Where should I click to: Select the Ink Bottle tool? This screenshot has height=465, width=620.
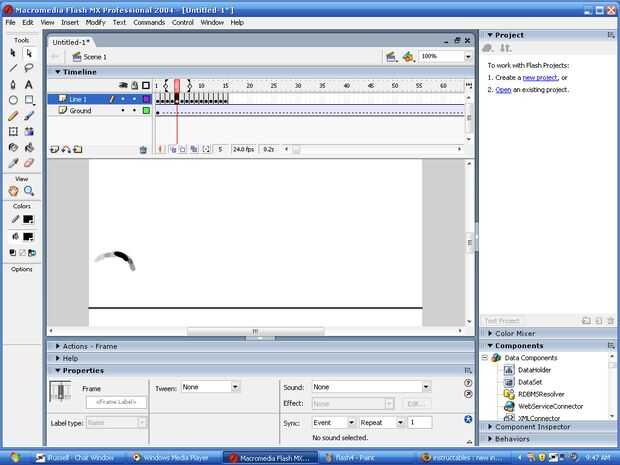pyautogui.click(x=13, y=147)
